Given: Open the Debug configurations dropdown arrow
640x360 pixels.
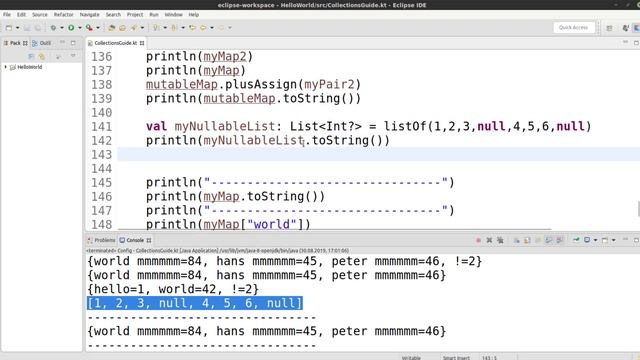Looking at the screenshot, I should coord(62,28).
